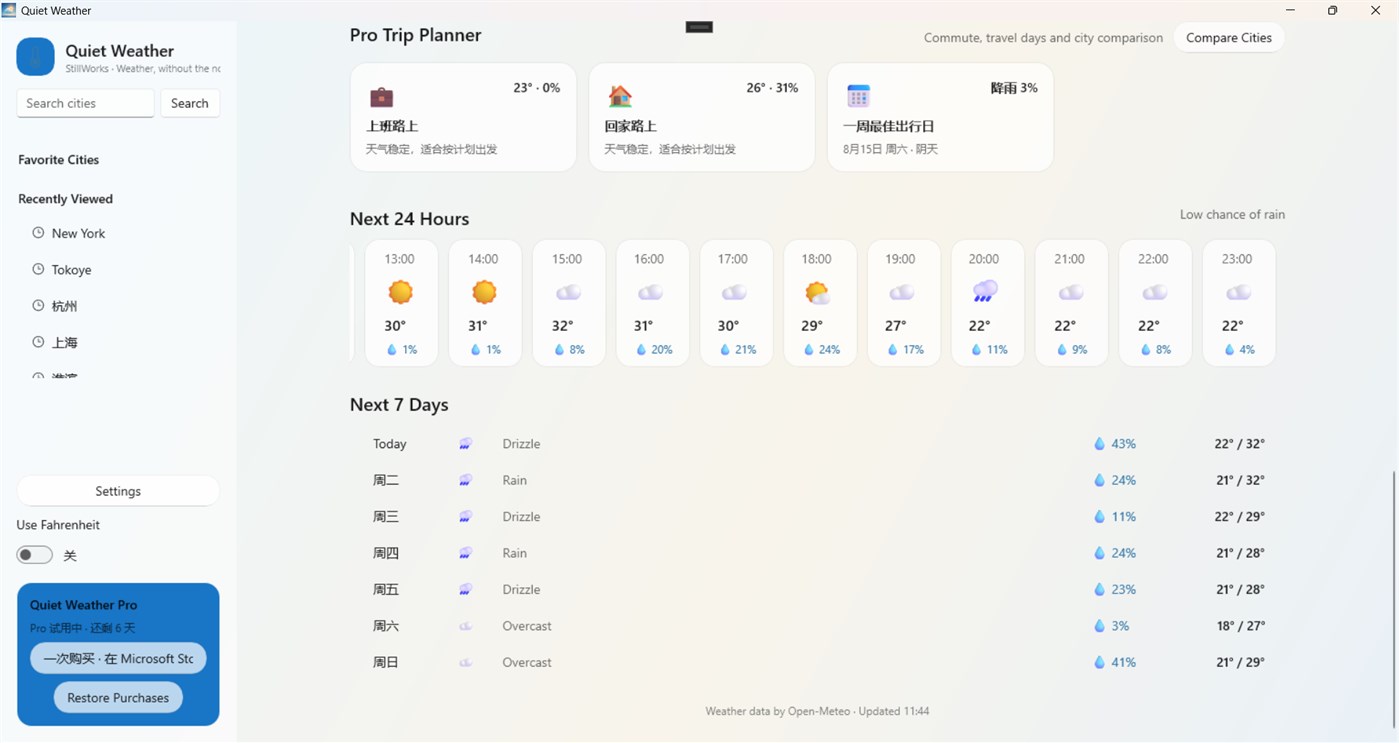The width and height of the screenshot is (1399, 743).
Task: Toggle the Use Fahrenheit switch
Action: [x=34, y=555]
